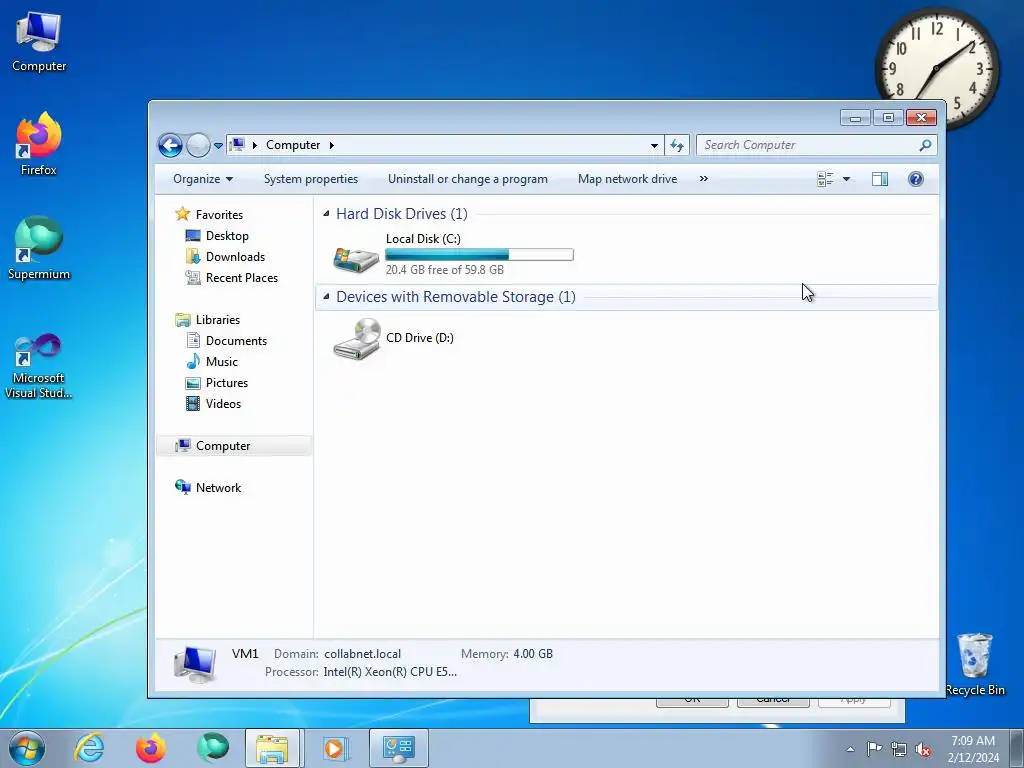This screenshot has width=1024, height=768.
Task: Collapse the Hard Disk Drives group
Action: [326, 214]
